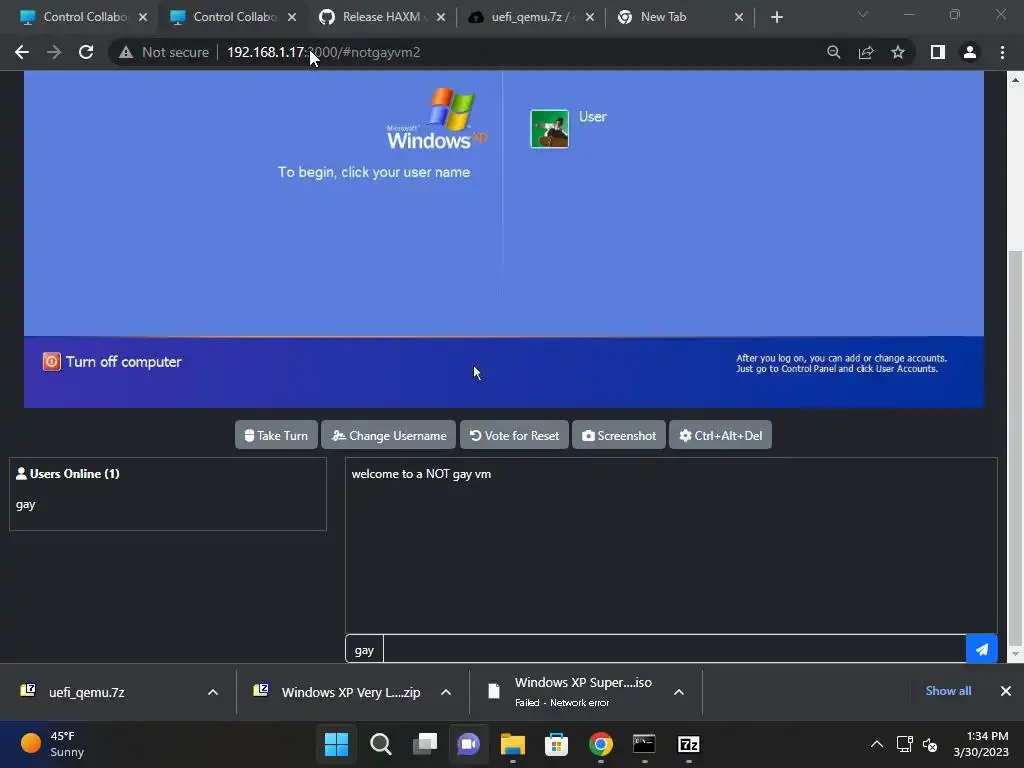This screenshot has width=1024, height=768.
Task: Open Chrome three-dot menu
Action: click(x=1002, y=52)
